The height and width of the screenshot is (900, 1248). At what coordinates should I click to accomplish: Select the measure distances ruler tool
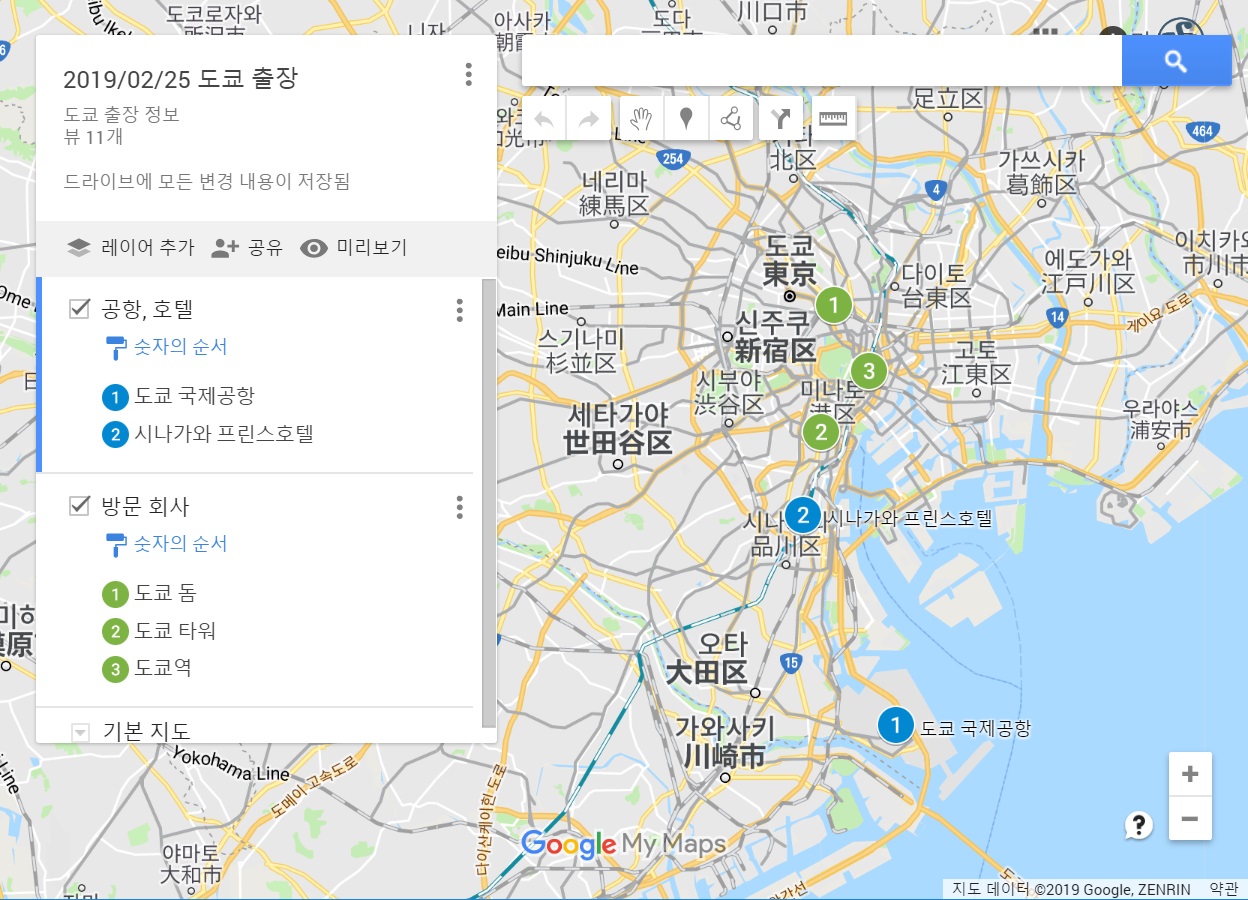(832, 117)
